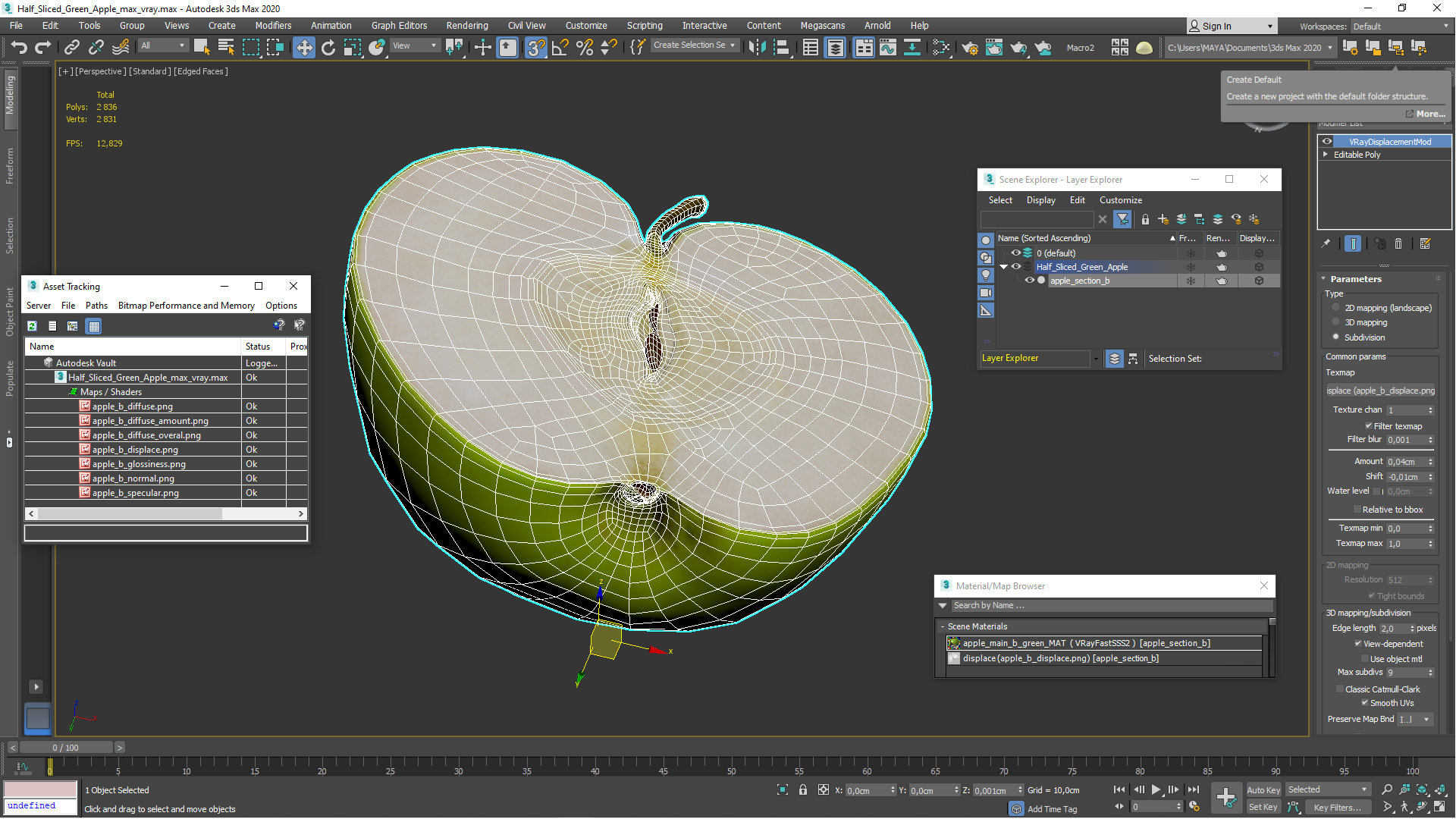Click the time slider 0 / 100 handle
This screenshot has height=819, width=1456.
[x=66, y=748]
